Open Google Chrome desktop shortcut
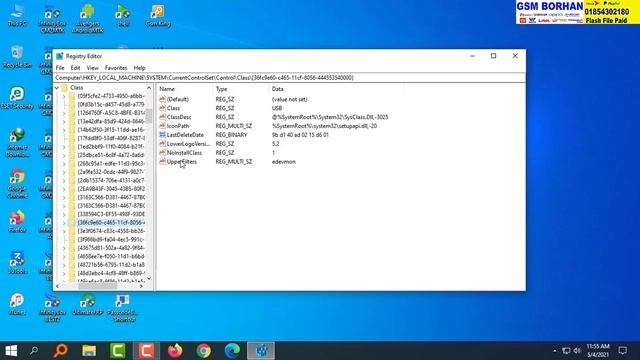Screen dimensions: 640x360 pyautogui.click(x=17, y=184)
